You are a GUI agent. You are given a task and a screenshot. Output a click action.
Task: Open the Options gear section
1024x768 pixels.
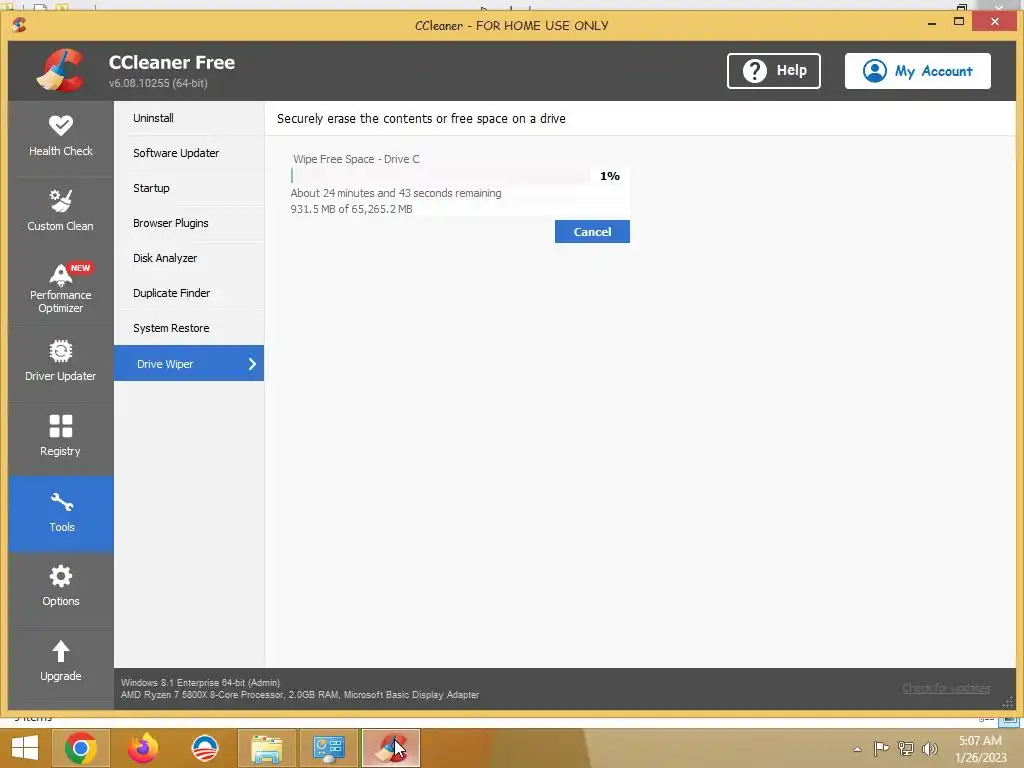tap(61, 588)
